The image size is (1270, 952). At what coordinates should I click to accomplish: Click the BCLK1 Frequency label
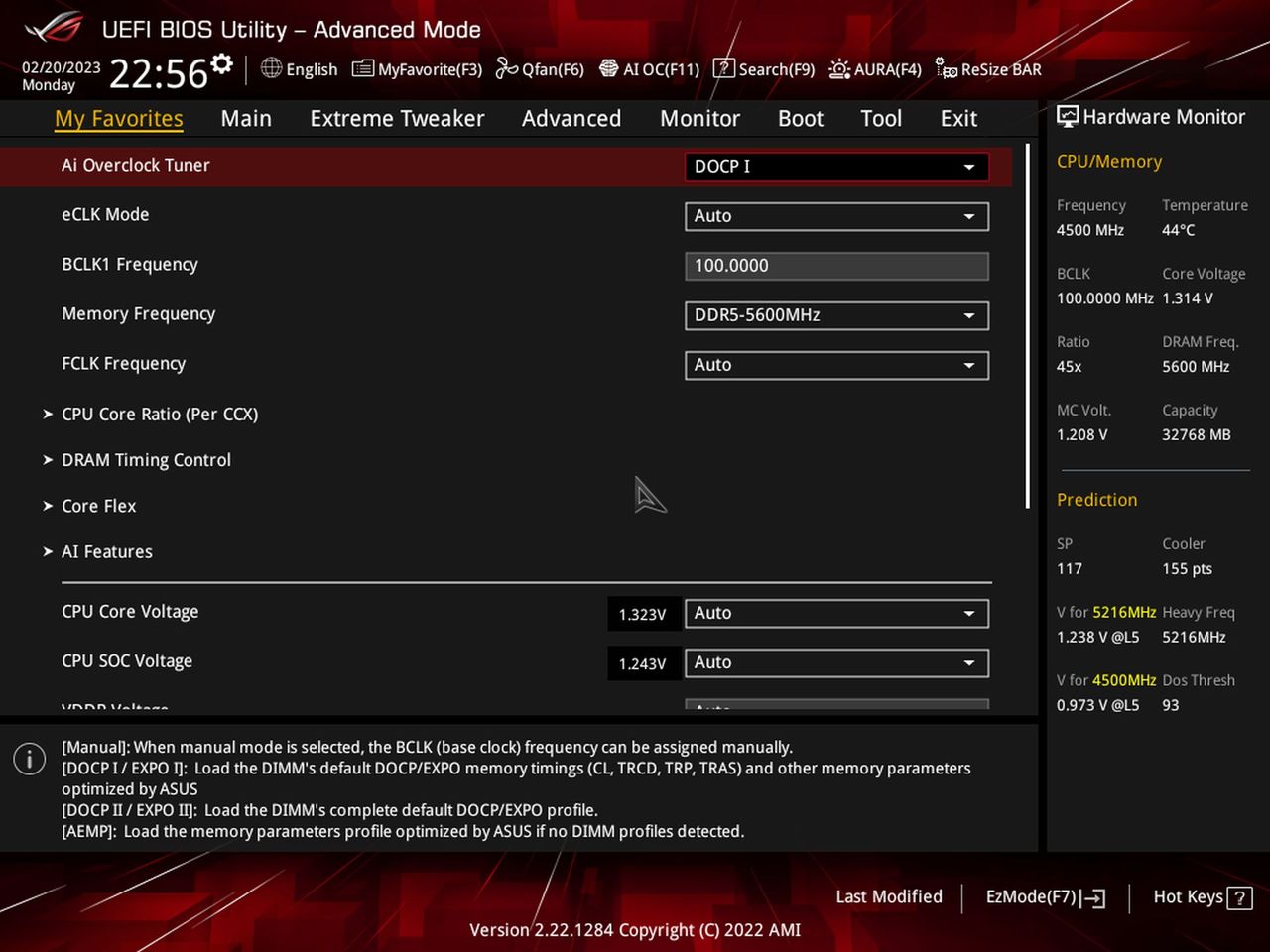(130, 265)
